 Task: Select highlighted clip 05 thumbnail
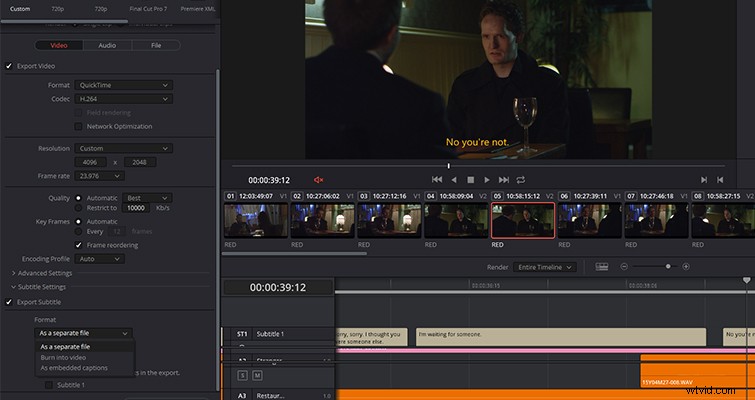coord(523,220)
